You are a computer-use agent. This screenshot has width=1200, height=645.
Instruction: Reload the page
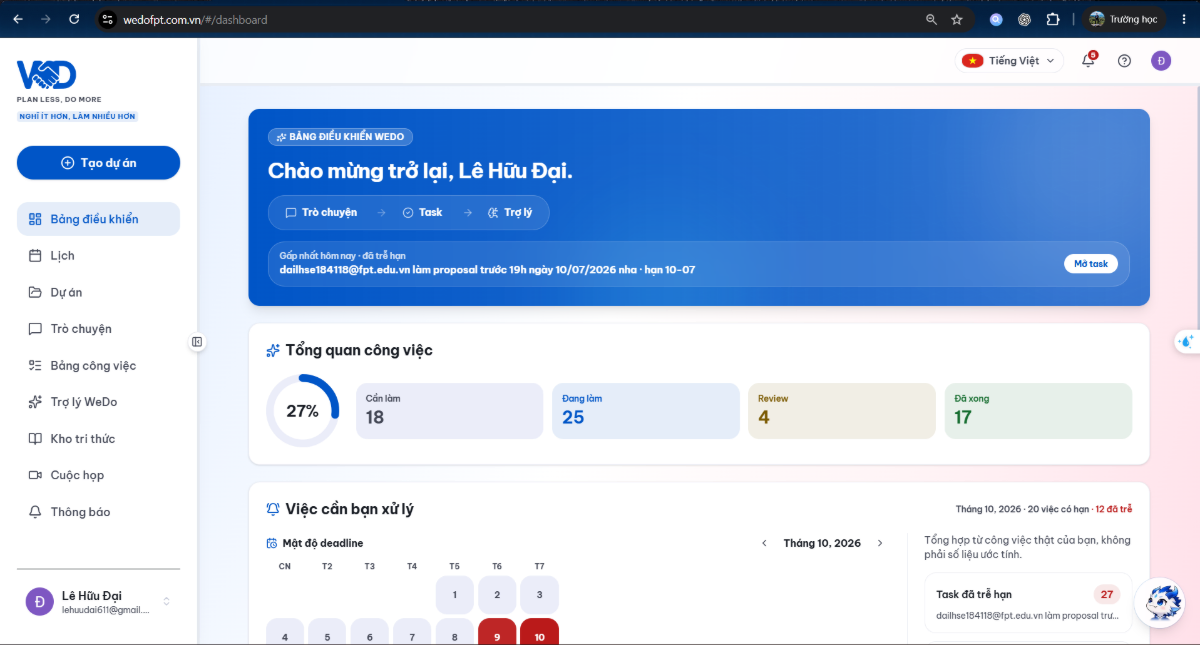(74, 19)
